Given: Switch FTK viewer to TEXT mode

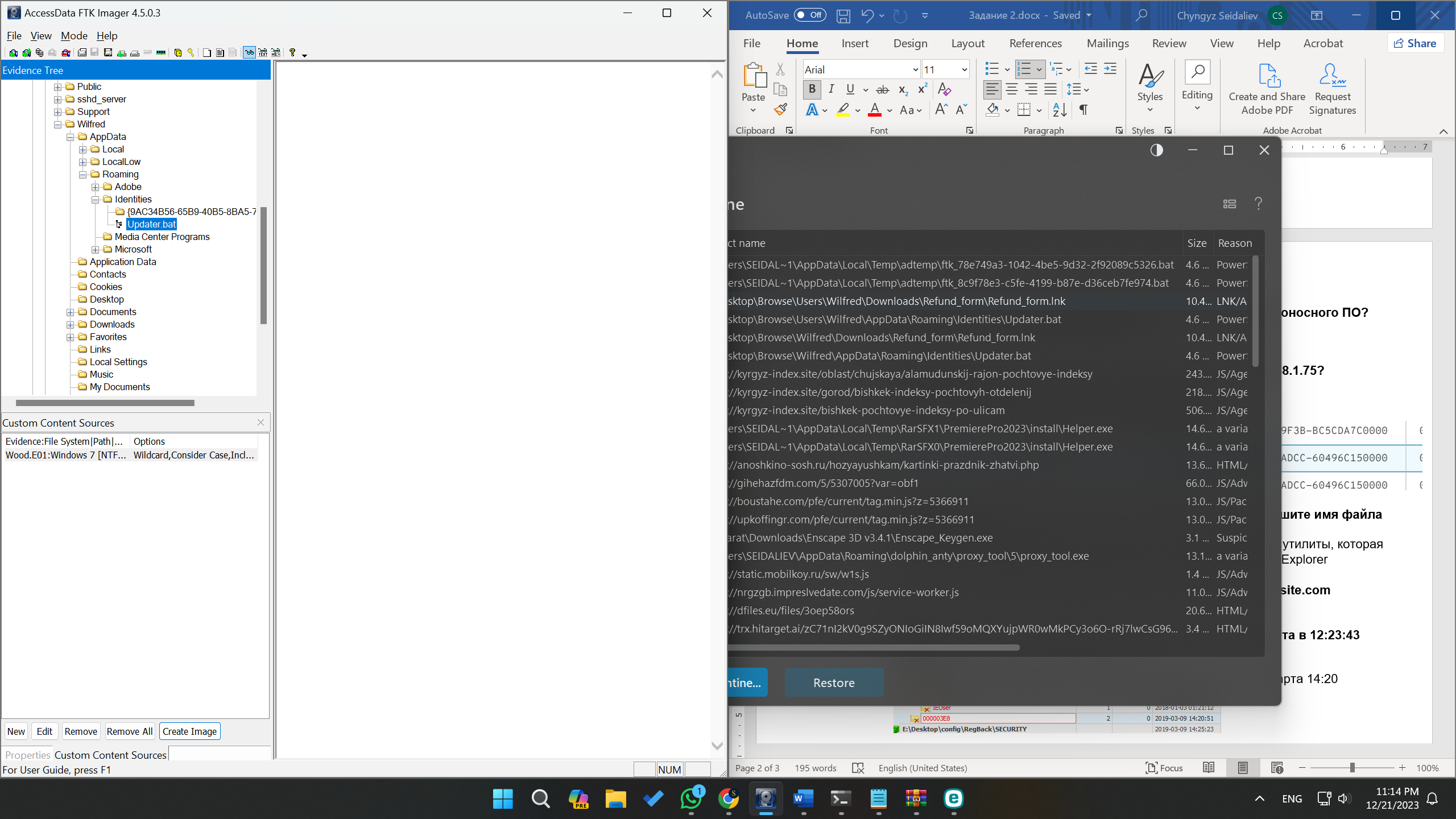Looking at the screenshot, I should click(x=263, y=53).
